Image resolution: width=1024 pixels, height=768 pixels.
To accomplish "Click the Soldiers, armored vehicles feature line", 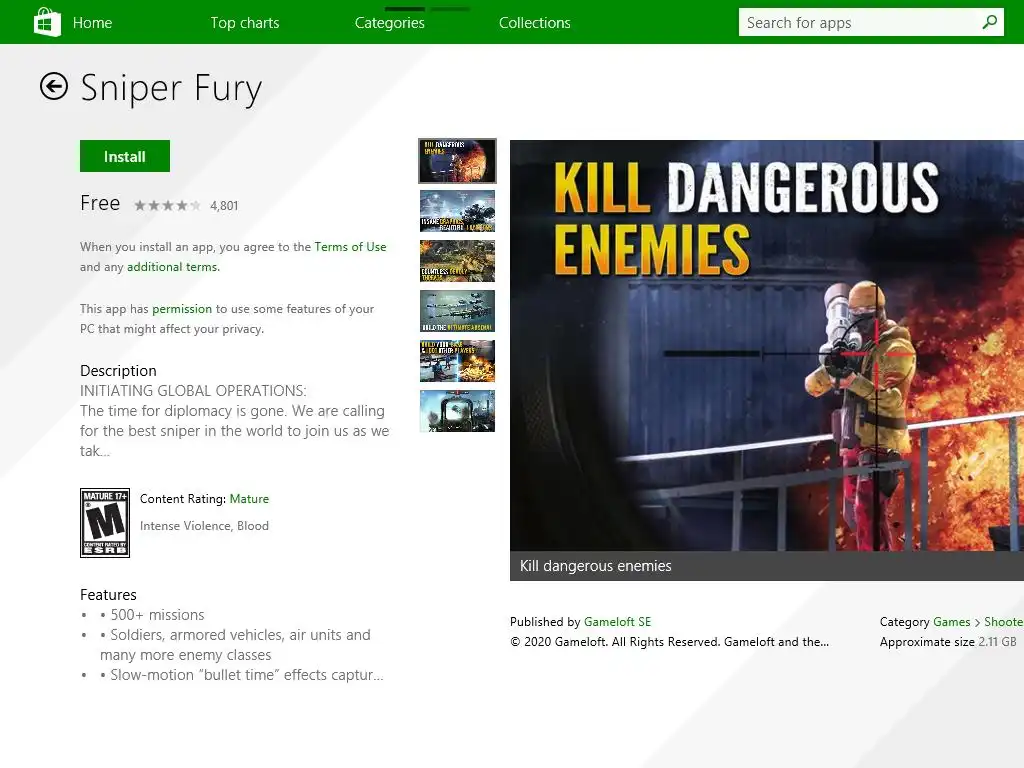I will click(235, 645).
